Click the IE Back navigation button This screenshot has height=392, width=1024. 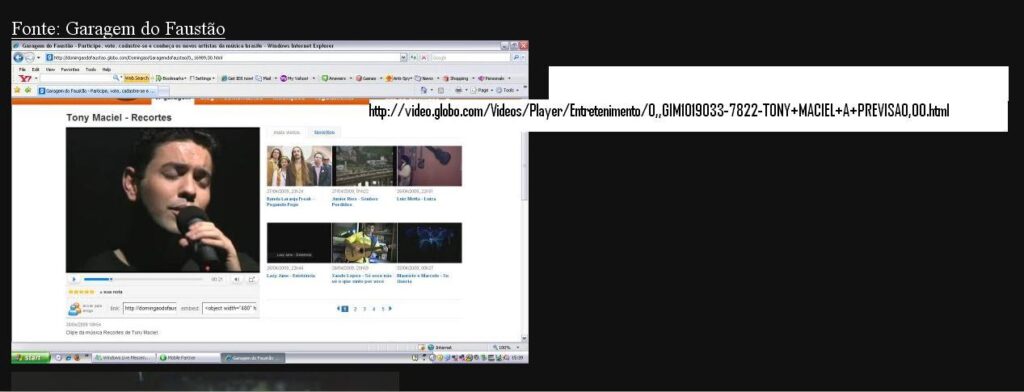pos(18,57)
